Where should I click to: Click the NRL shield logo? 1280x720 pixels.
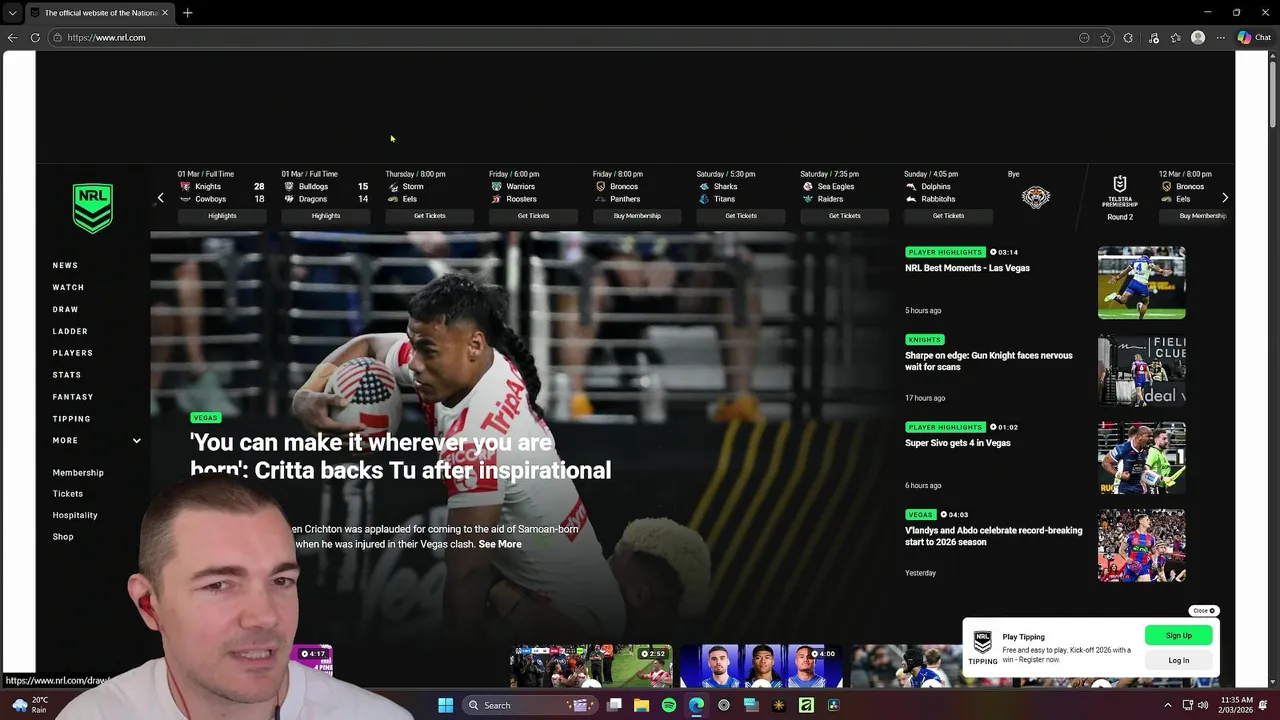click(93, 208)
